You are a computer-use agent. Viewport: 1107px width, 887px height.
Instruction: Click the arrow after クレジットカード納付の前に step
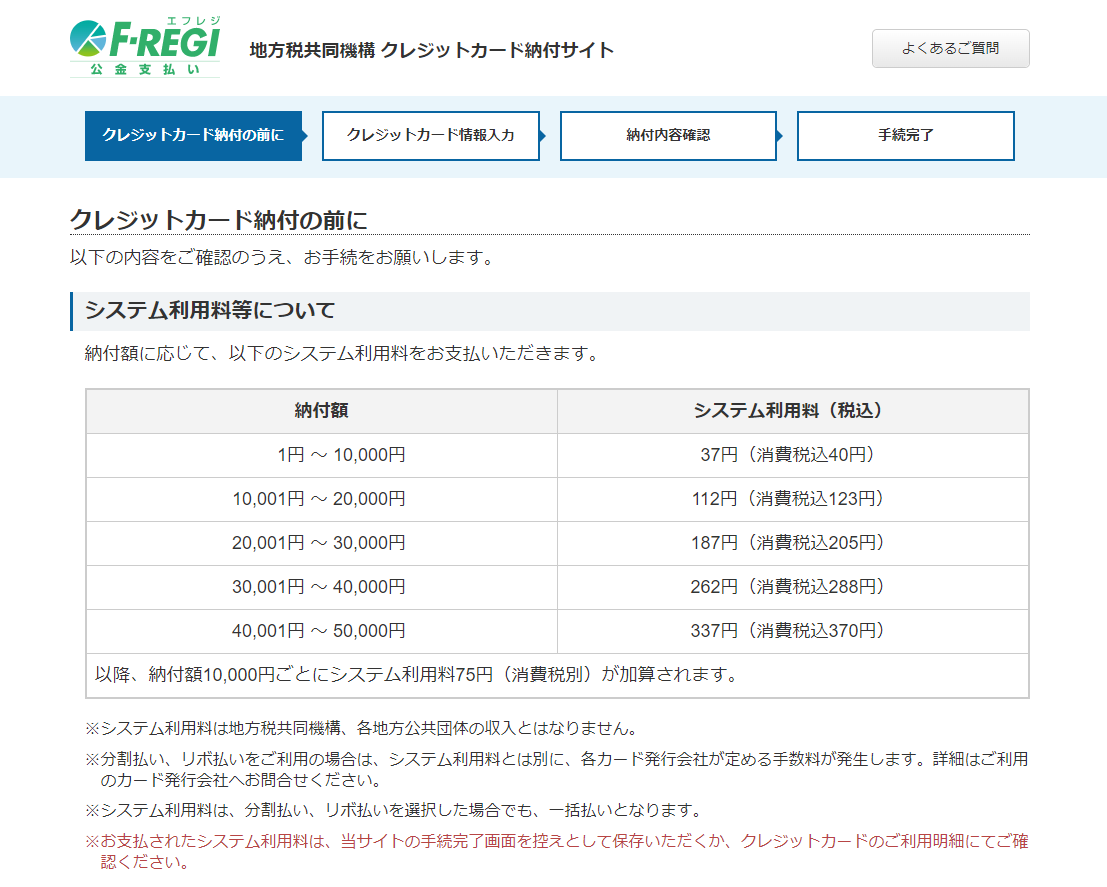click(x=306, y=135)
